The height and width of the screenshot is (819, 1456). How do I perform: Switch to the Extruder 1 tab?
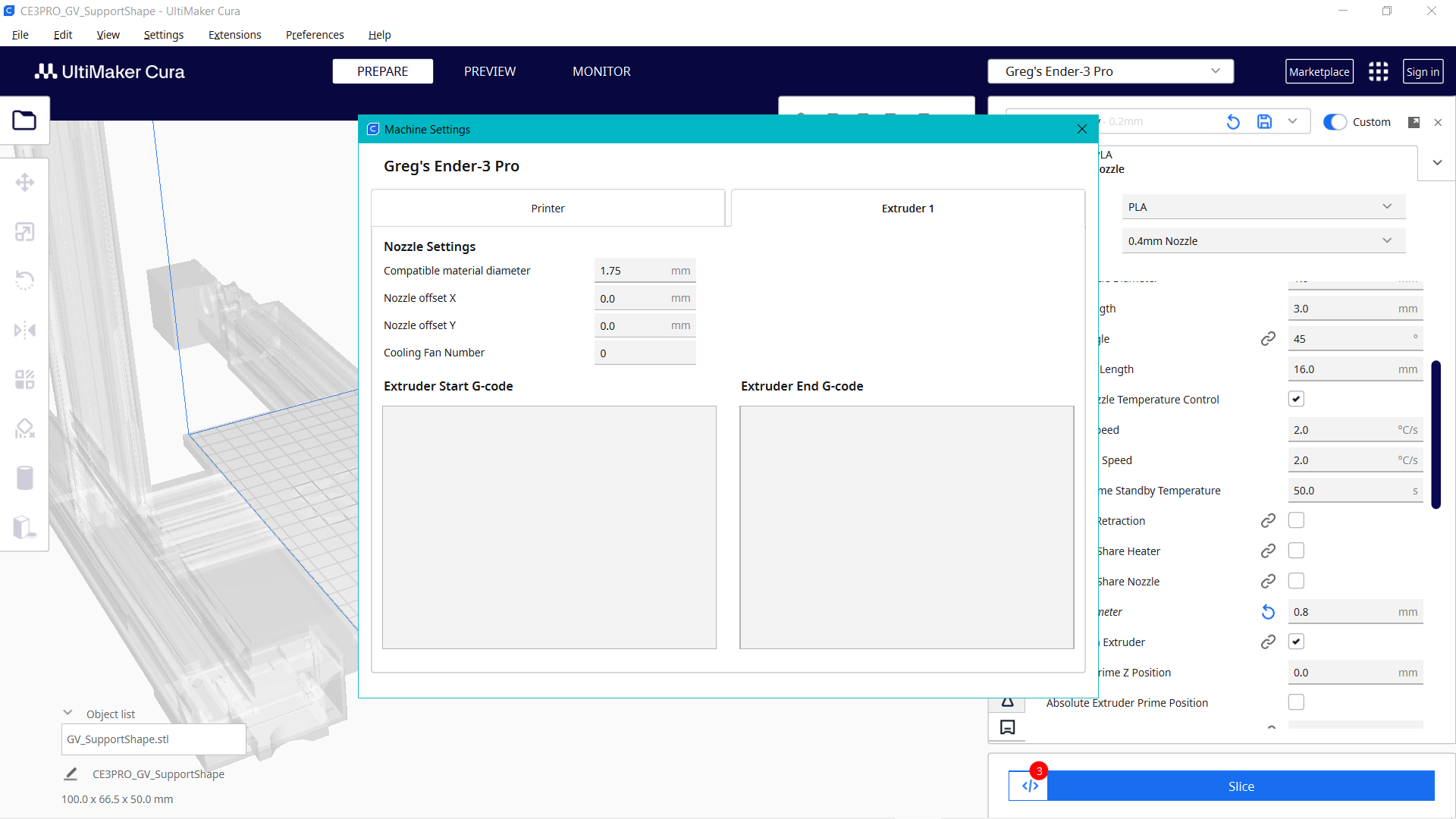pos(907,208)
